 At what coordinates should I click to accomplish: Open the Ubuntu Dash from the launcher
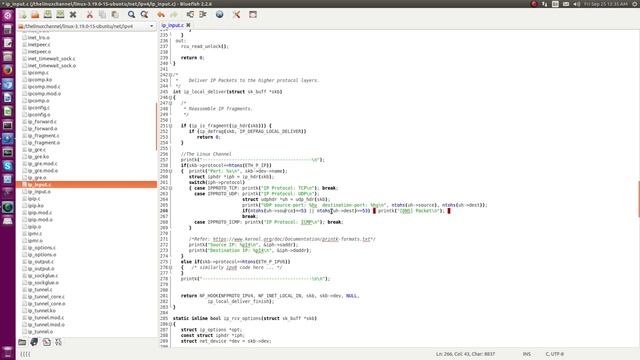point(7,16)
